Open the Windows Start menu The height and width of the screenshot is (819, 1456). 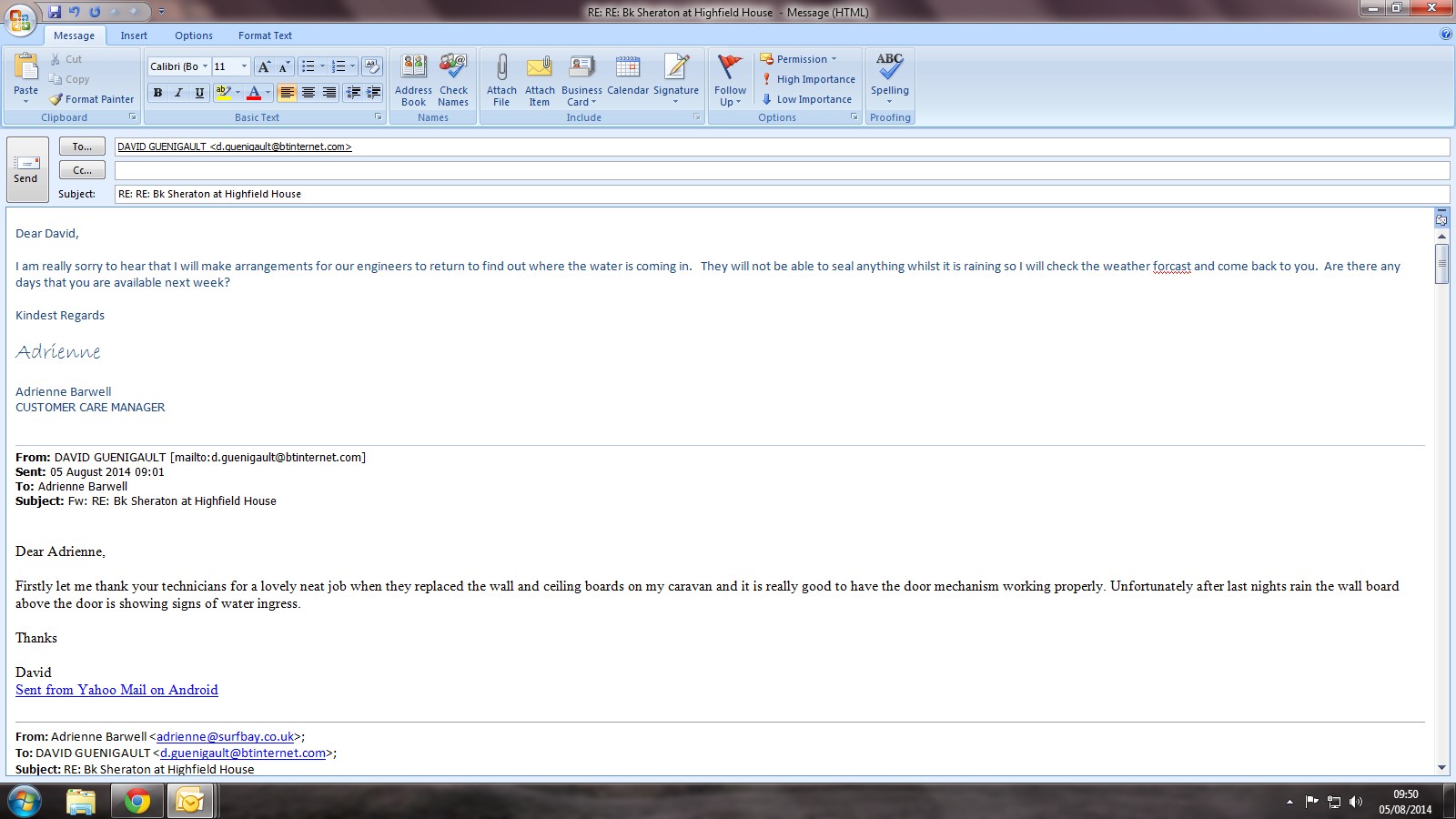click(25, 802)
